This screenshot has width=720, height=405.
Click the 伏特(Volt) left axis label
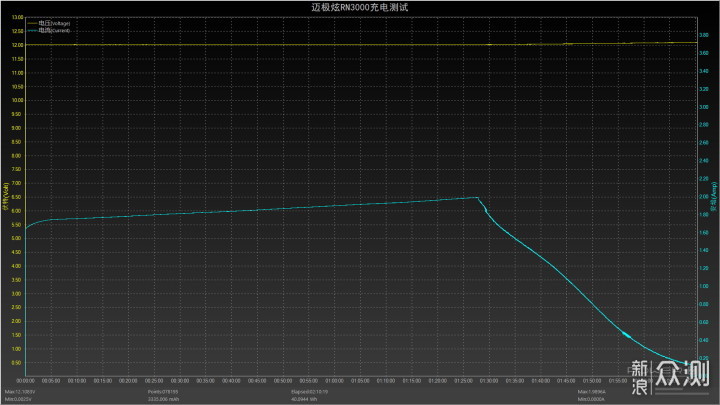point(6,196)
